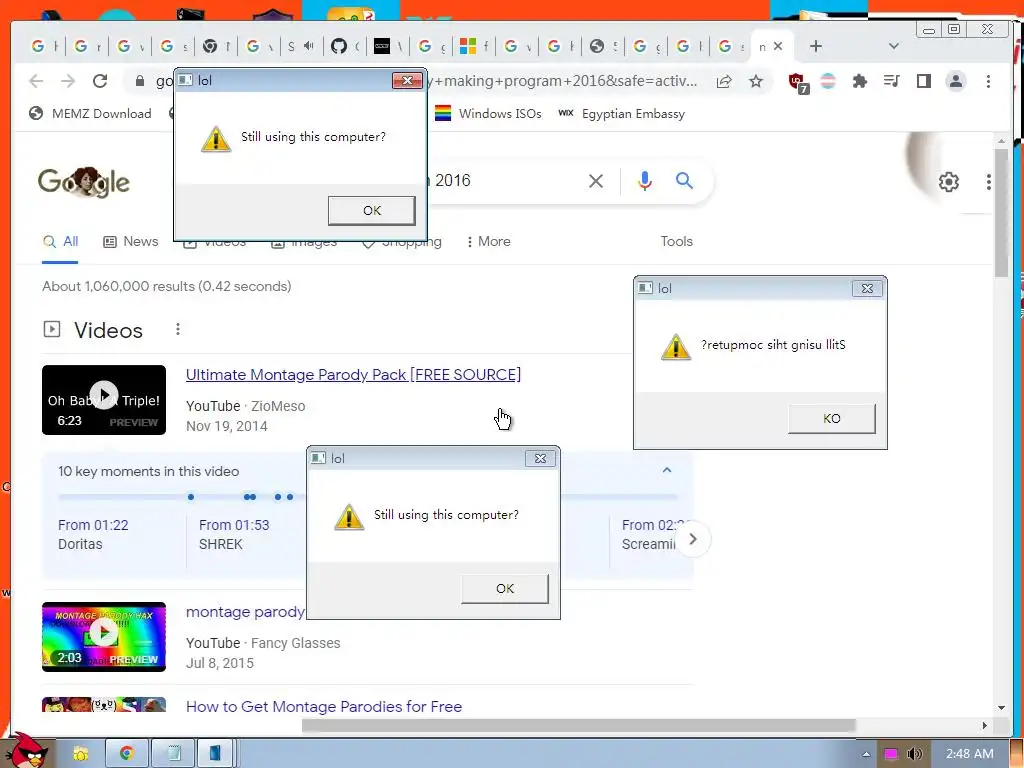Click the page vertical scrollbar thumb
This screenshot has width=1024, height=768.
(x=1001, y=212)
